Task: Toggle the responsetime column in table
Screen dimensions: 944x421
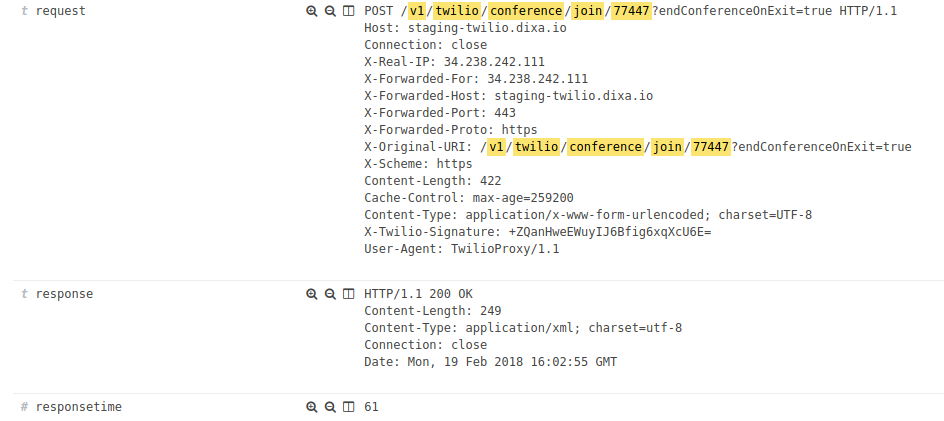Action: (x=349, y=407)
